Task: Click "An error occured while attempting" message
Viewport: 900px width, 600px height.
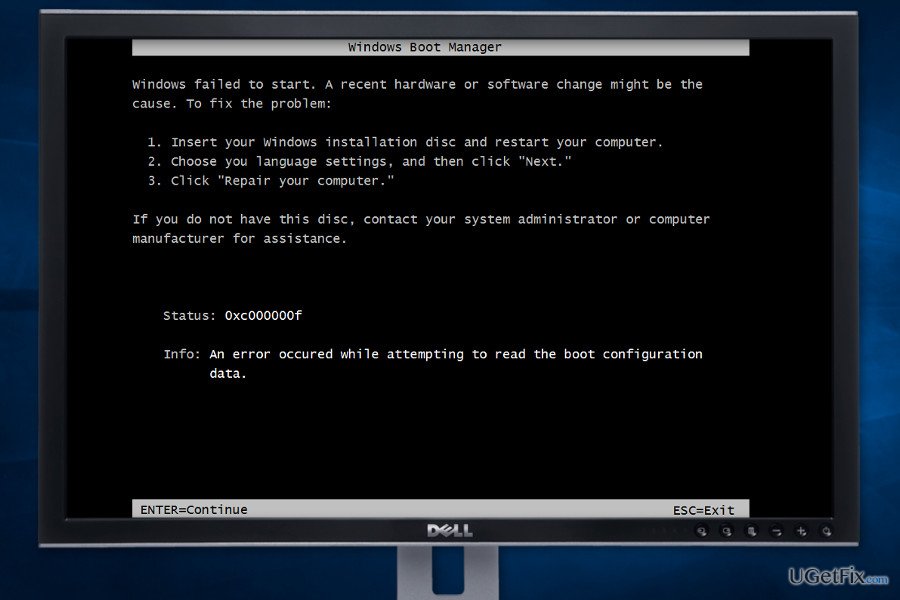Action: [x=456, y=354]
